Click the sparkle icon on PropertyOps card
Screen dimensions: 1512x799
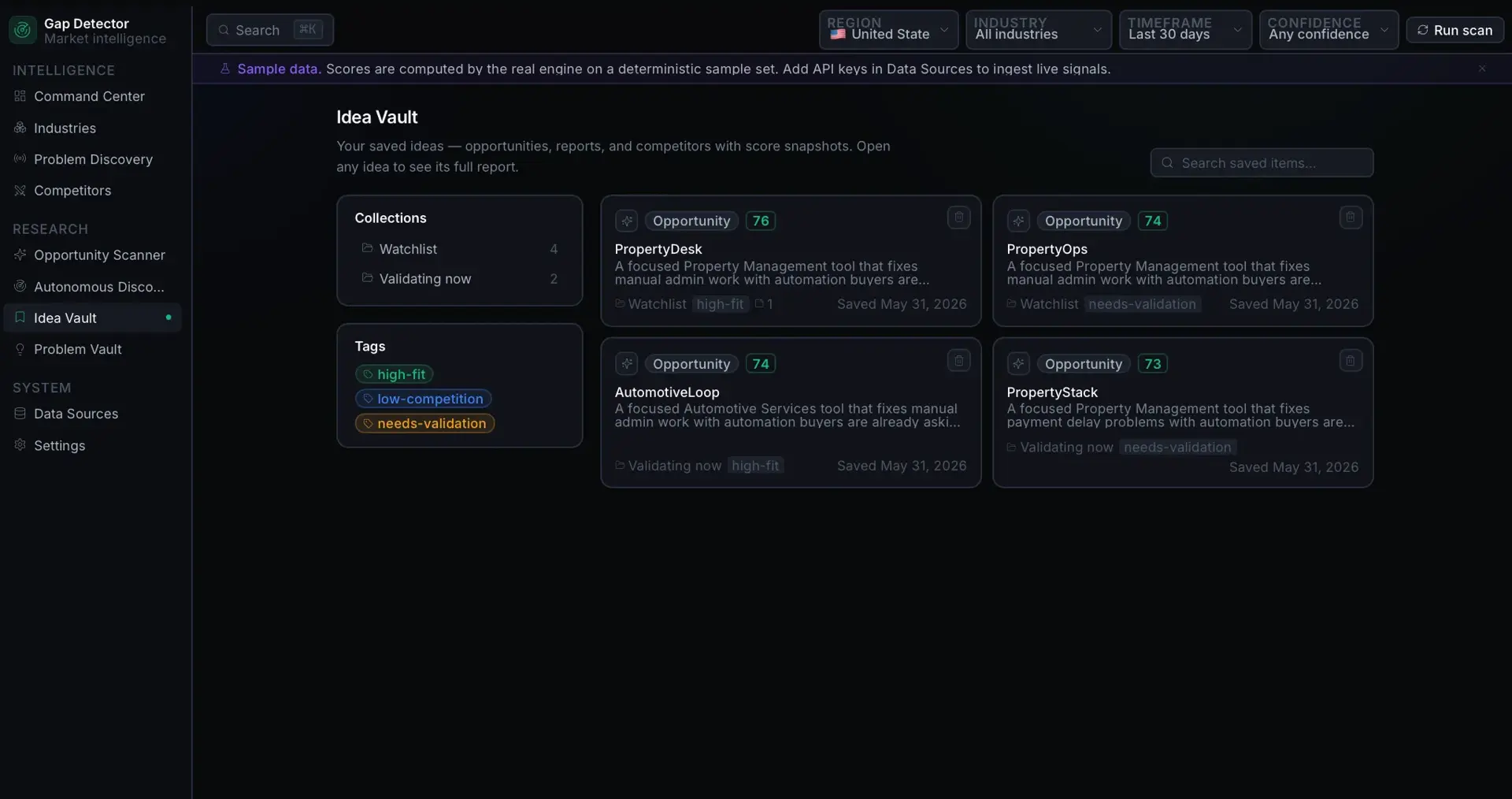point(1018,221)
